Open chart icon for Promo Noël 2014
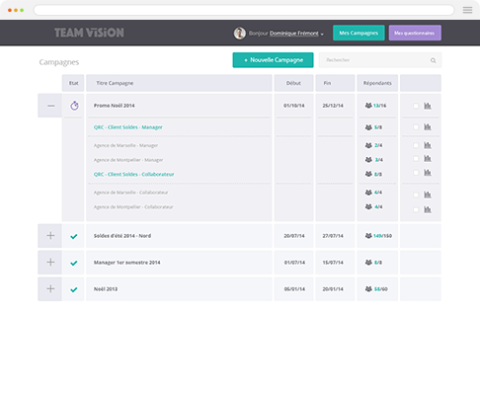This screenshot has height=395, width=480. [427, 106]
